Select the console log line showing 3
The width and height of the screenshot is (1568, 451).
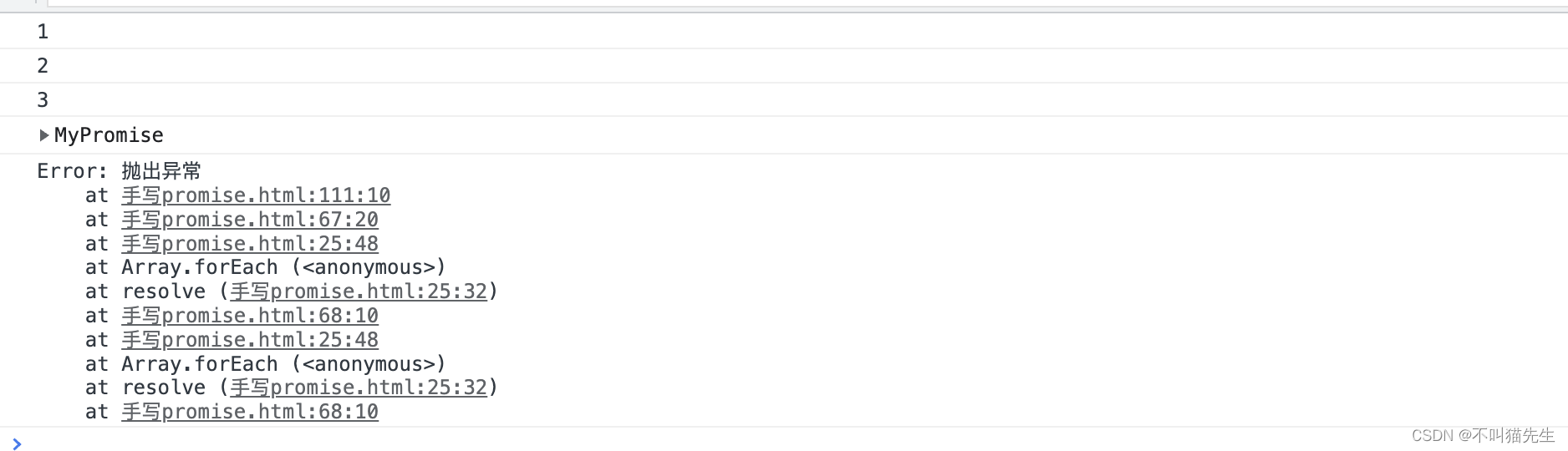click(x=784, y=100)
